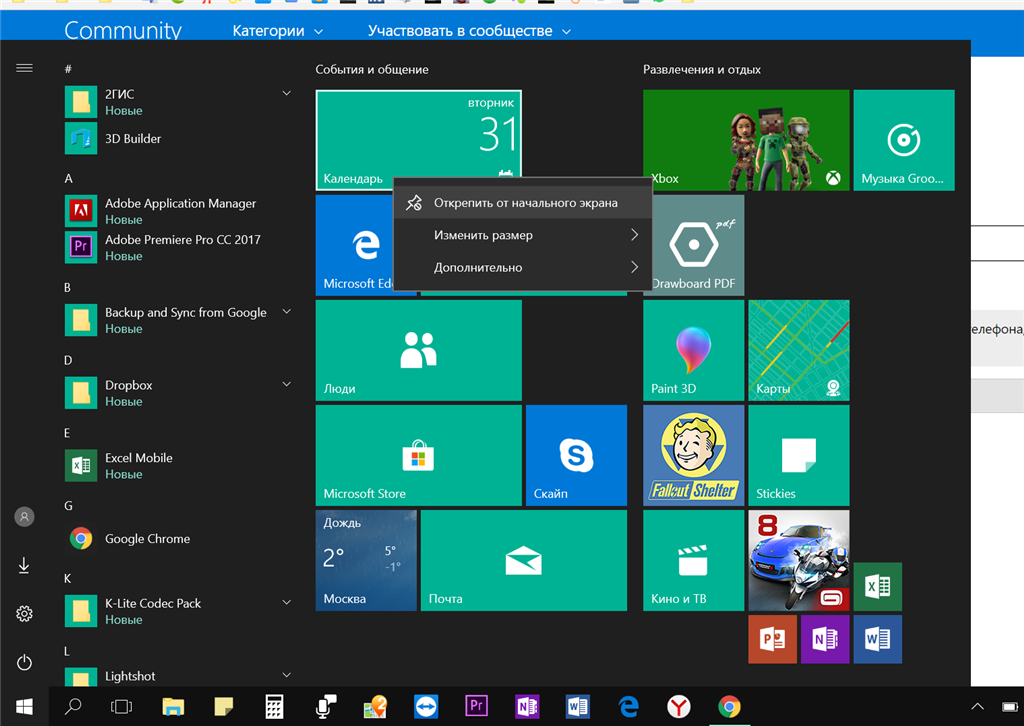Open the Категории dropdown in Community header
1024x726 pixels.
[278, 31]
